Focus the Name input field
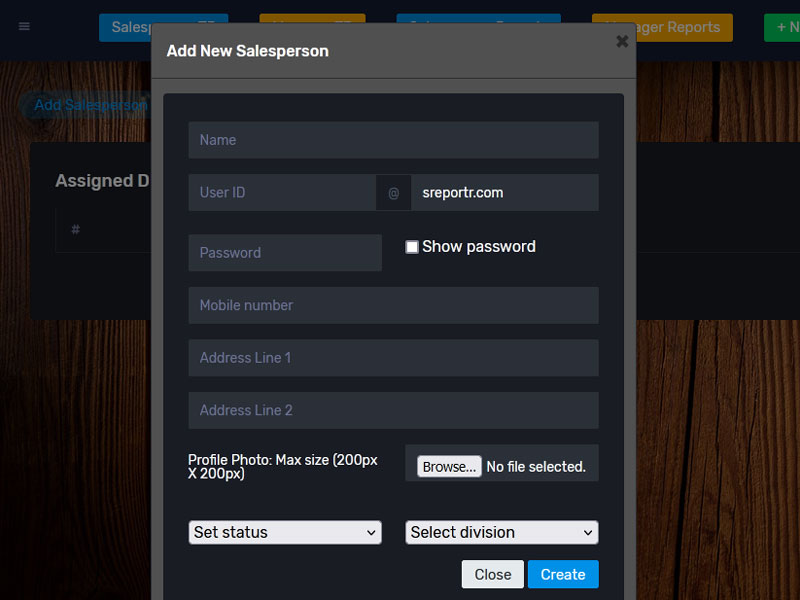This screenshot has width=800, height=600. 393,140
